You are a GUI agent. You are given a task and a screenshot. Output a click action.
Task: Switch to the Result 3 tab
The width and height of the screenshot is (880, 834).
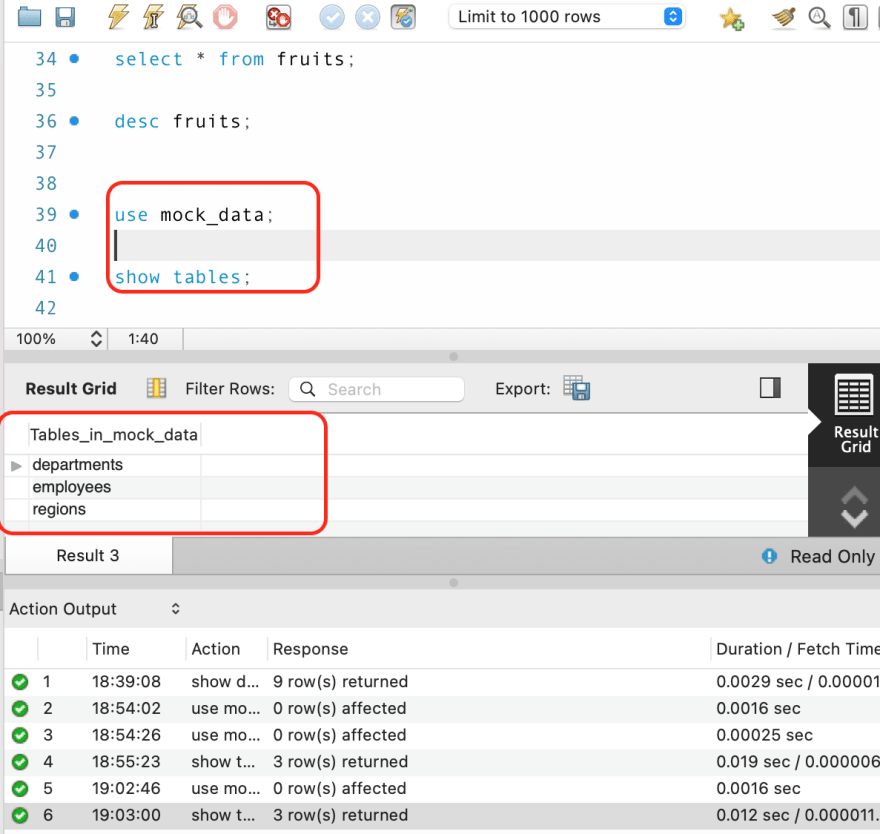click(x=88, y=556)
